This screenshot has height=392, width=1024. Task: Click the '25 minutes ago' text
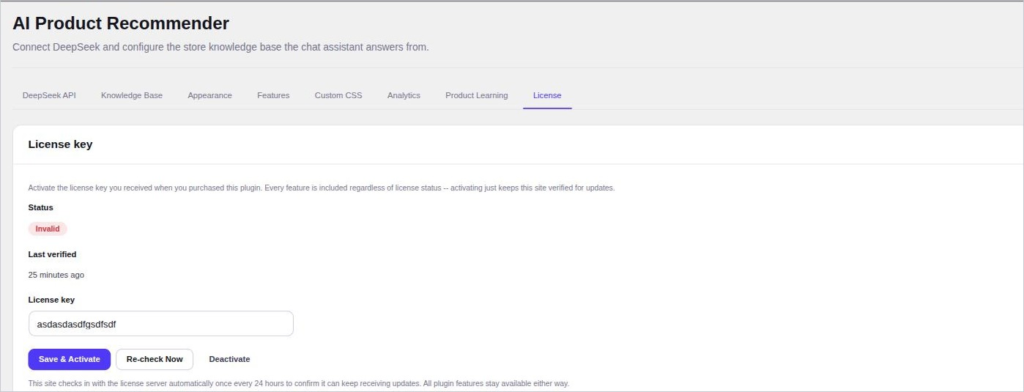pos(56,275)
